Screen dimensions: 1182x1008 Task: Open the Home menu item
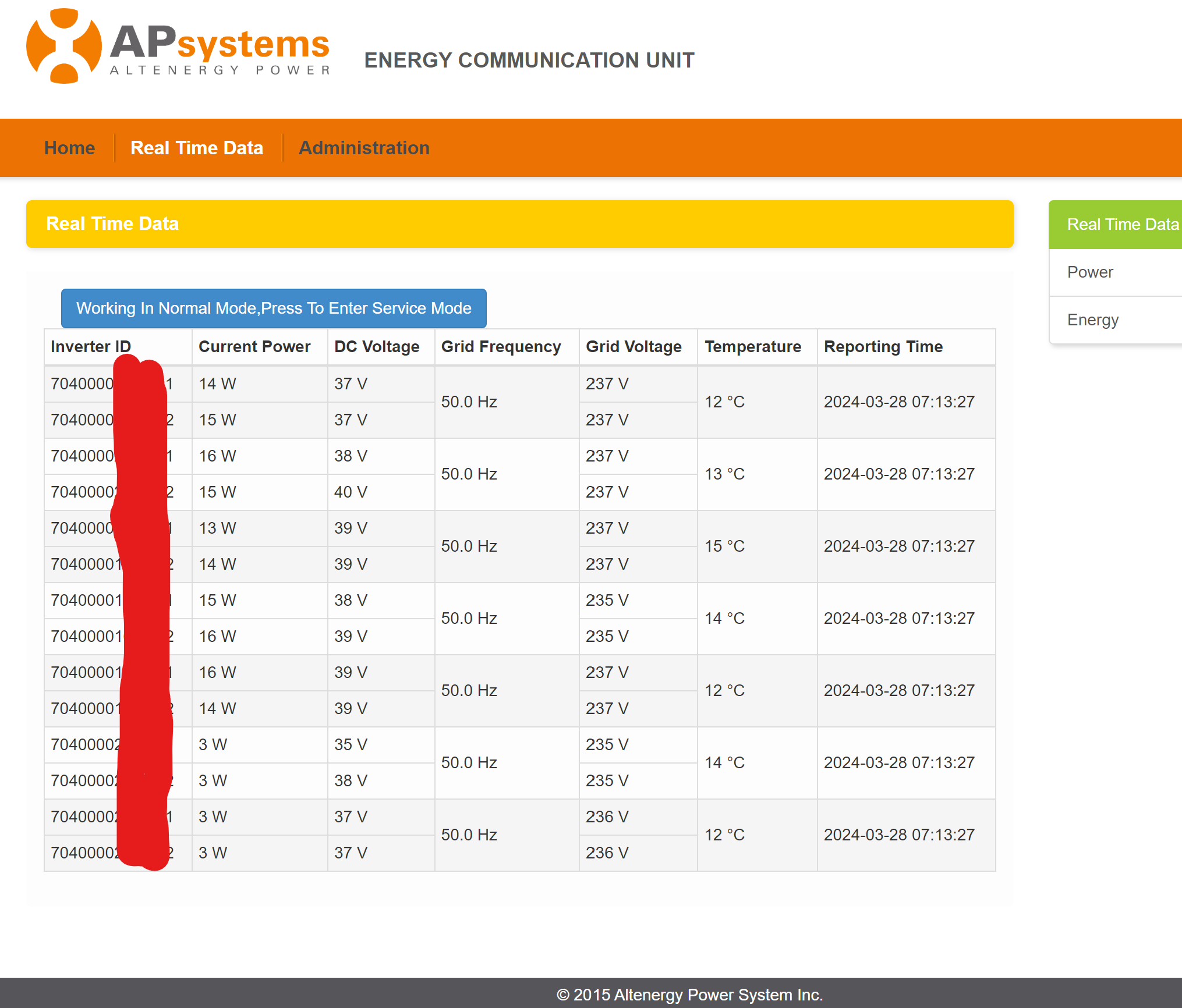coord(69,148)
